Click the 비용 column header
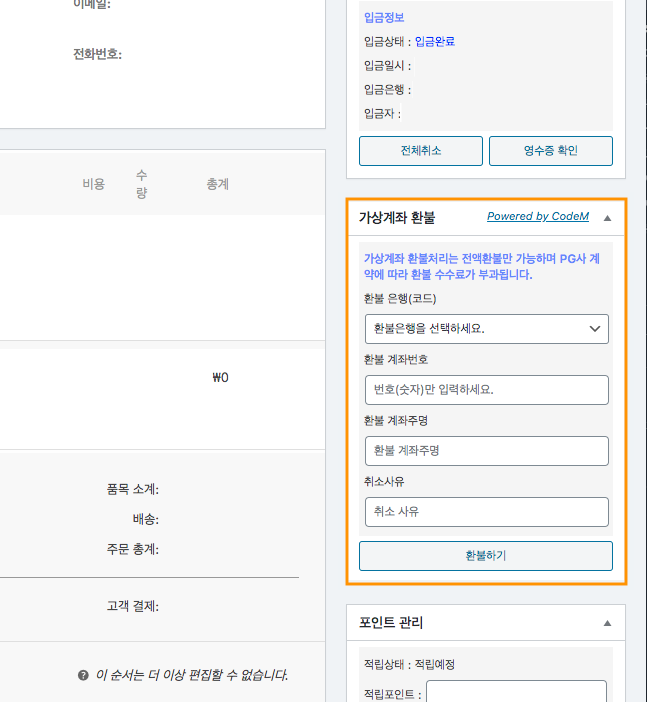The width and height of the screenshot is (647, 702). coord(94,184)
